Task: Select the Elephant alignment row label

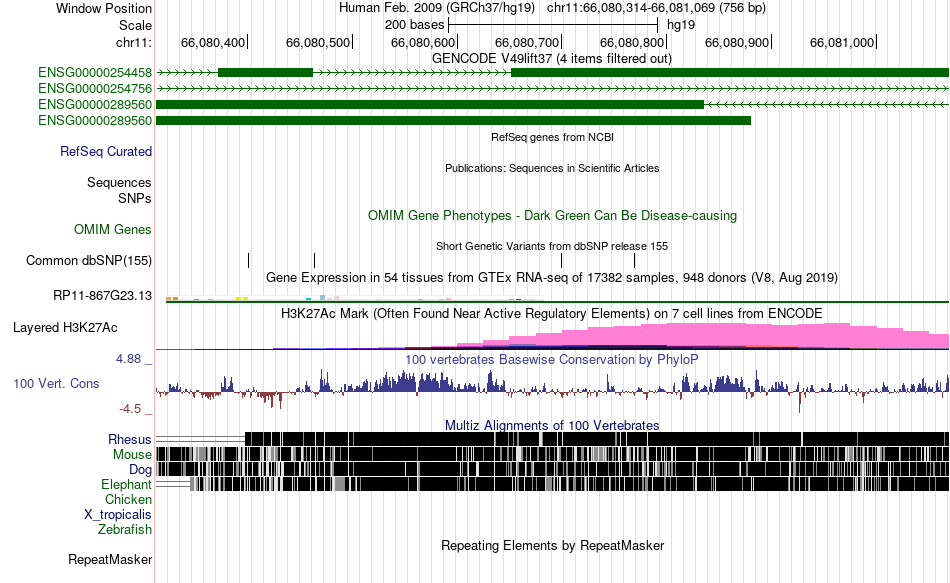Action: tap(127, 485)
